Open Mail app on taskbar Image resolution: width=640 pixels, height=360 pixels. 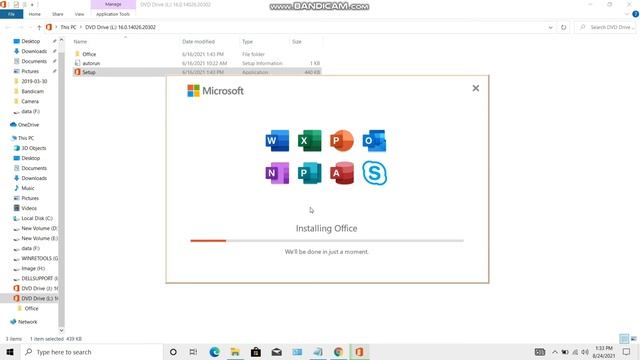point(277,352)
